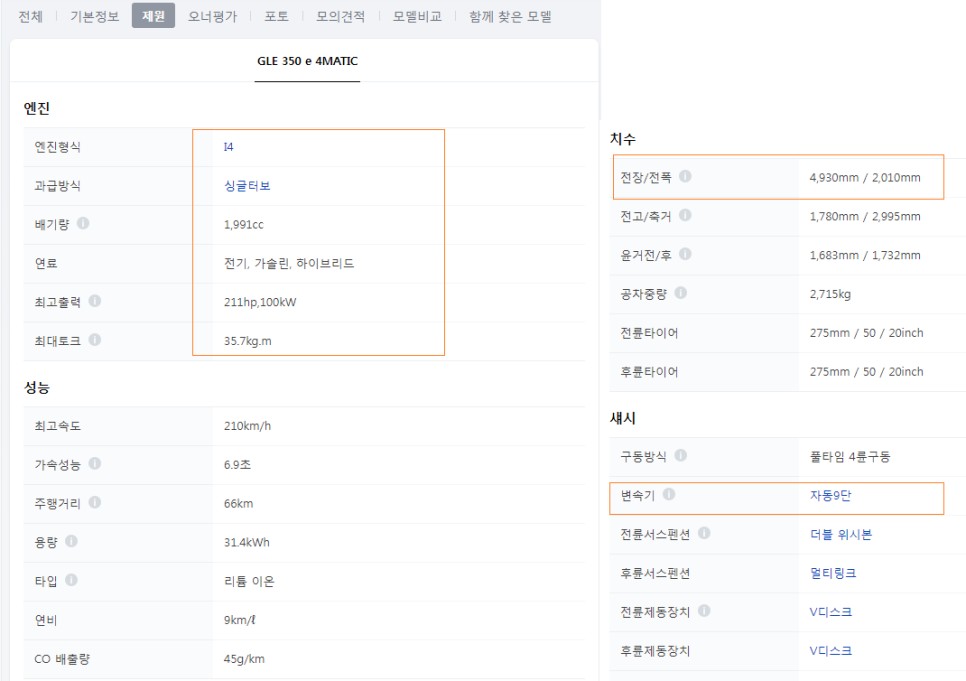Click the 1,991cc displacement value

point(243,224)
